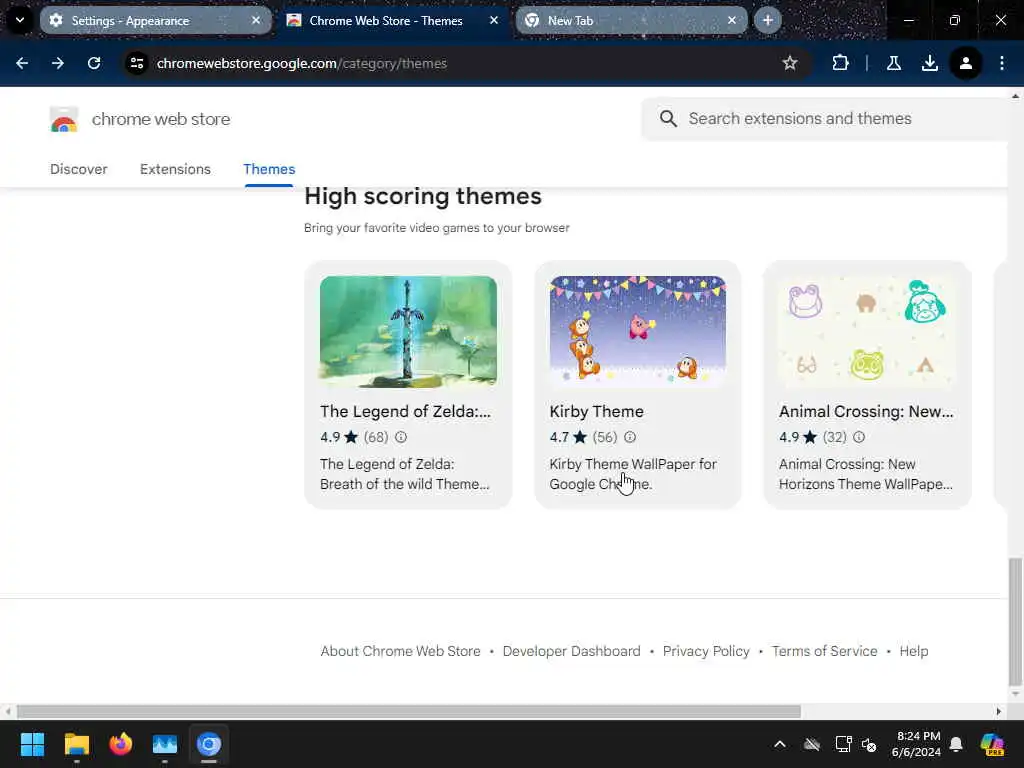The height and width of the screenshot is (768, 1024).
Task: Open the Downloads icon
Action: tap(930, 63)
